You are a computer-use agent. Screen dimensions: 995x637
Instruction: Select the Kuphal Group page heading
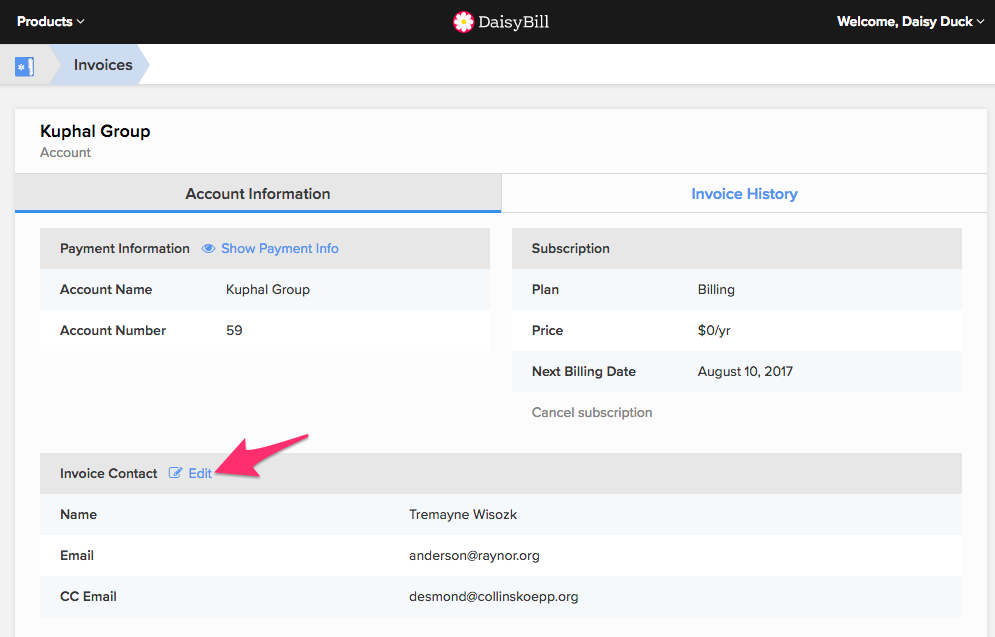[x=95, y=131]
